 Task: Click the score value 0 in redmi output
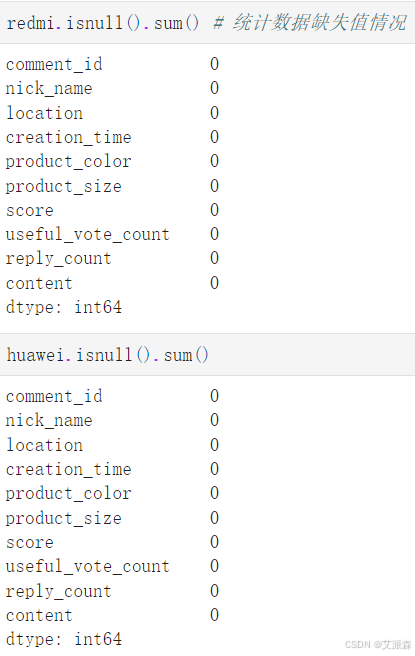(x=214, y=210)
